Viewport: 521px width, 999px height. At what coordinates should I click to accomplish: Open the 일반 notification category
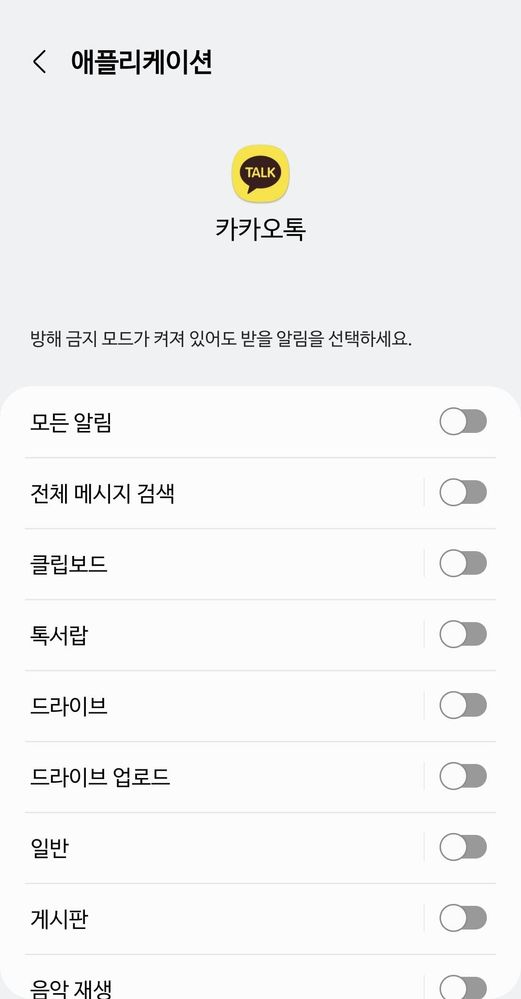coord(50,848)
